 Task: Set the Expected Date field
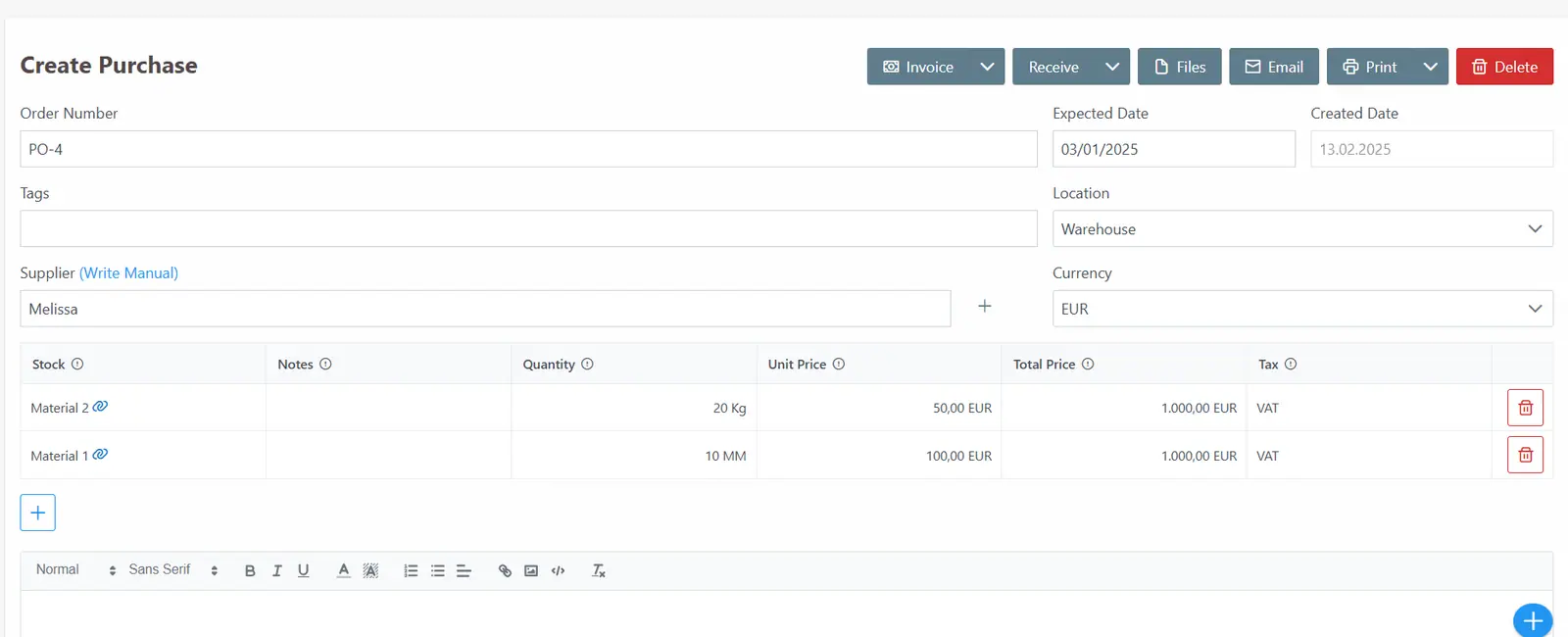click(x=1173, y=149)
